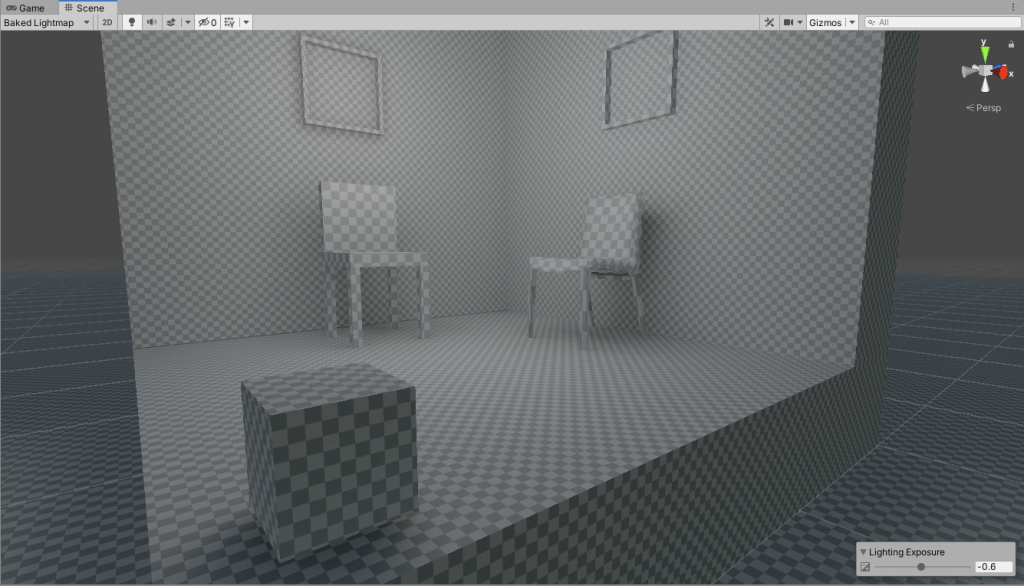Click the hidden objects visibility eye icon
The width and height of the screenshot is (1024, 586).
(206, 22)
